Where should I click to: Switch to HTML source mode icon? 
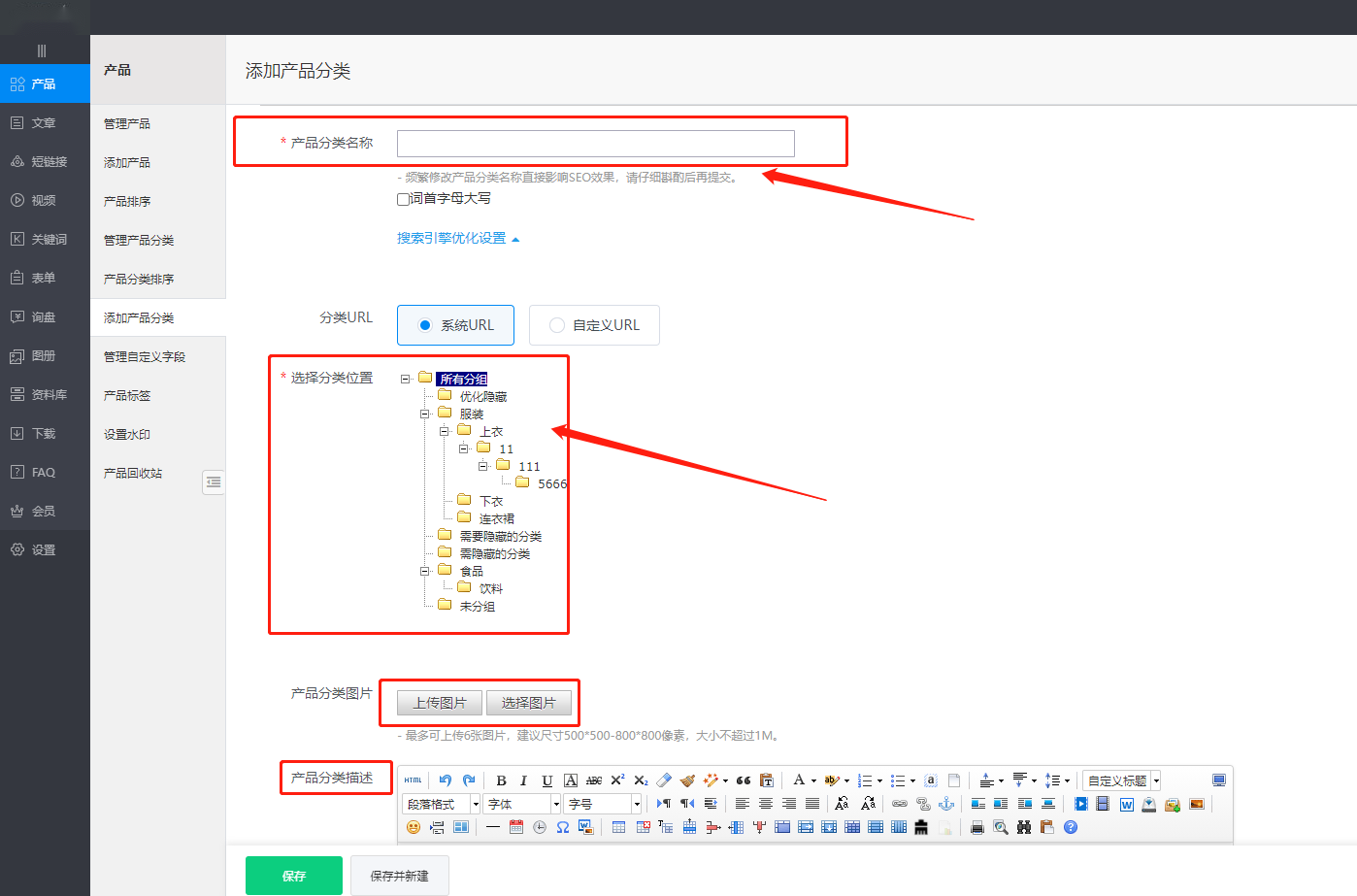414,780
